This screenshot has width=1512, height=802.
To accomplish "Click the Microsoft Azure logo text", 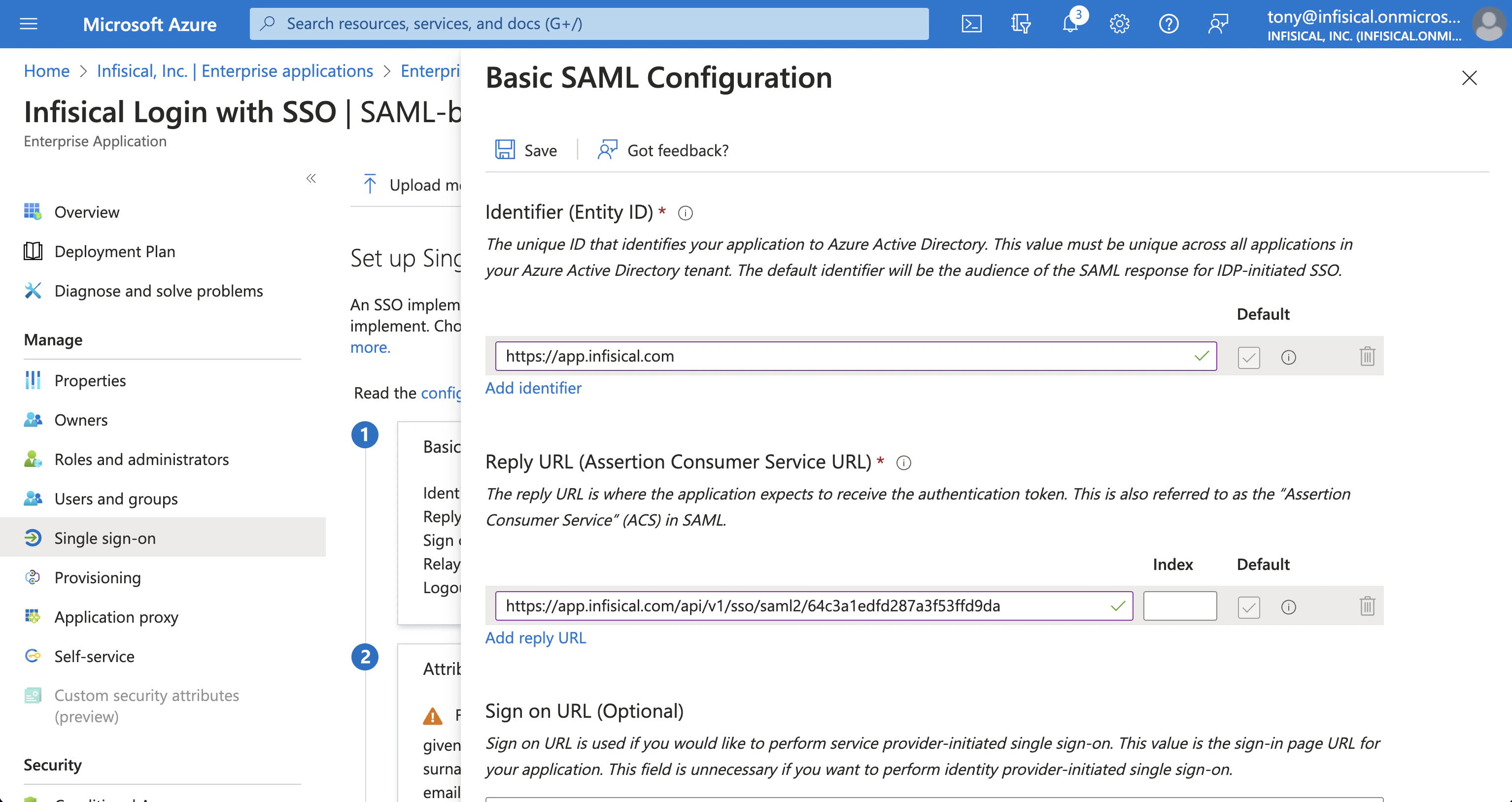I will [x=149, y=24].
